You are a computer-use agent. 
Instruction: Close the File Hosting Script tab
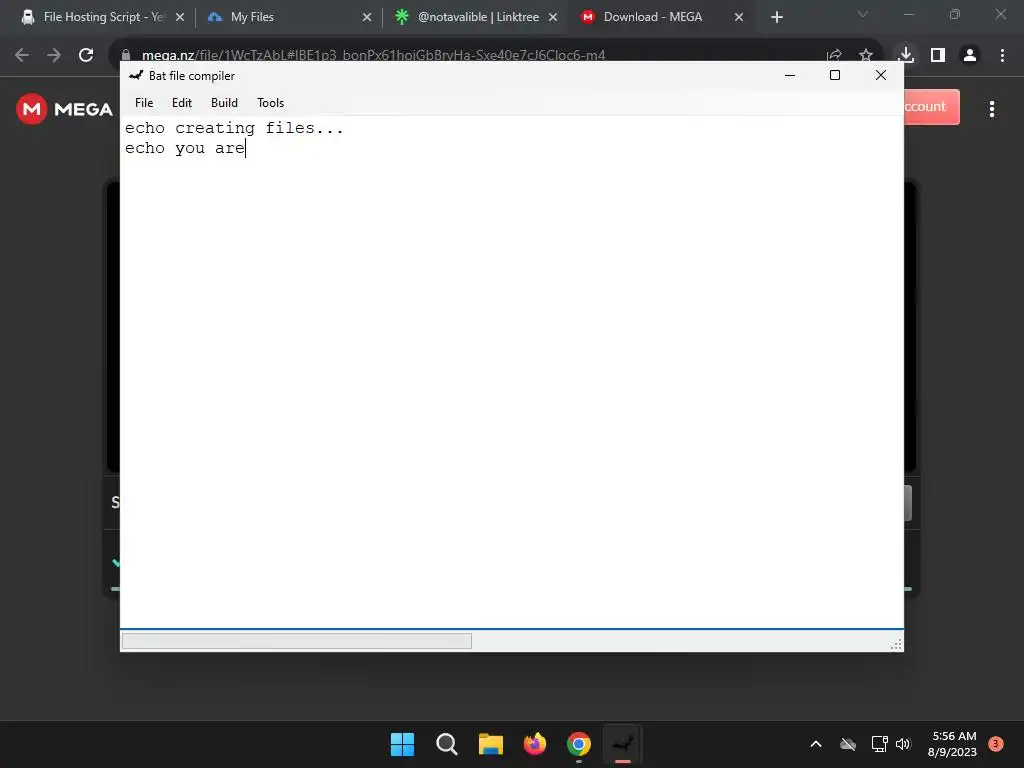(180, 18)
